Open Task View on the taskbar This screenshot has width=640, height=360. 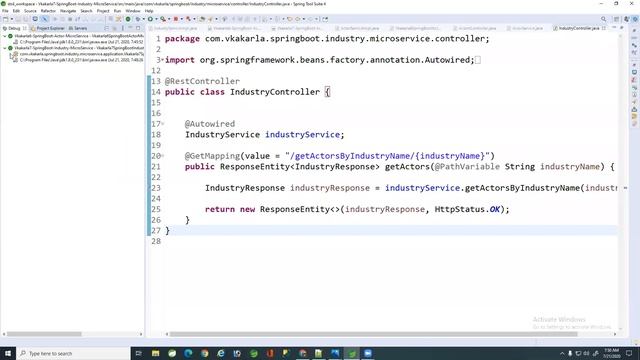point(138,353)
